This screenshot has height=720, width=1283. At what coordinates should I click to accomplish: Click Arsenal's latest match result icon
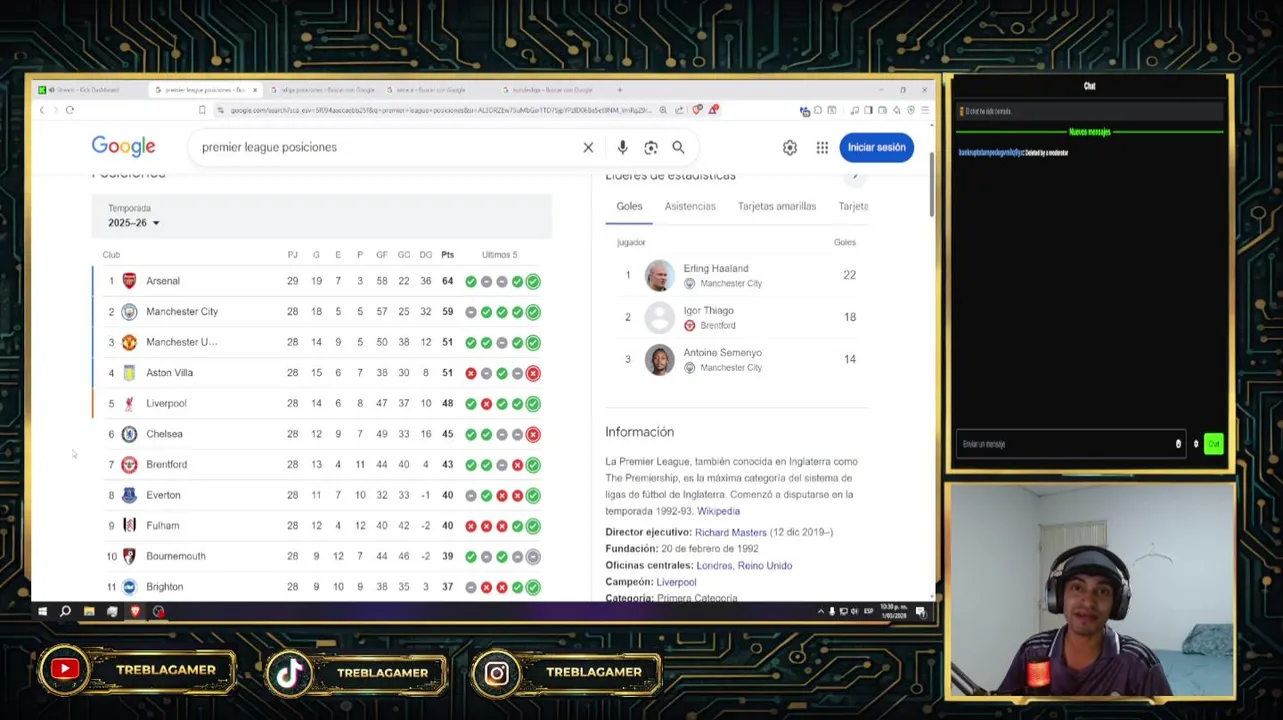click(533, 282)
